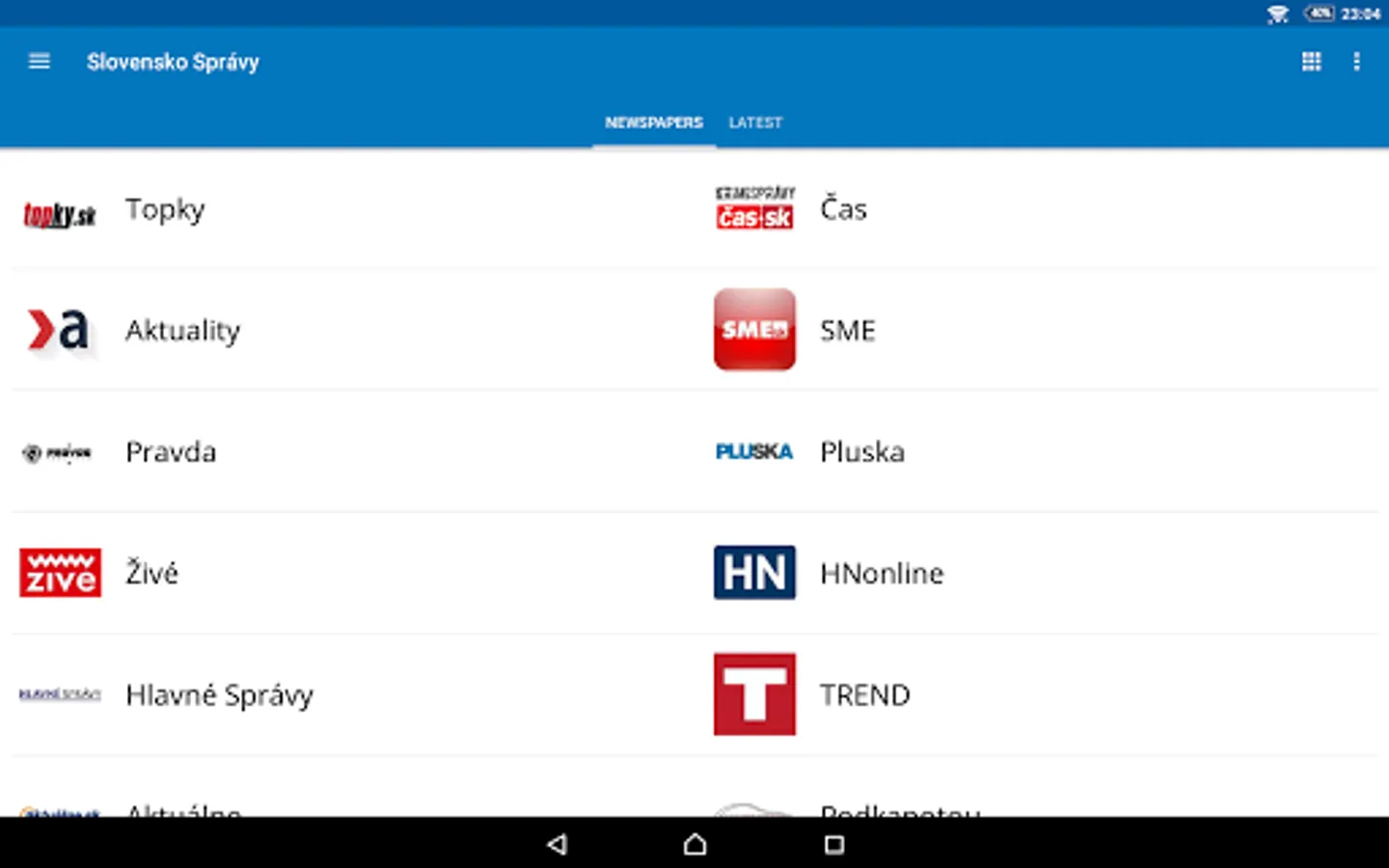Tap the Android recent apps button
The width and height of the screenshot is (1389, 868).
[x=834, y=845]
